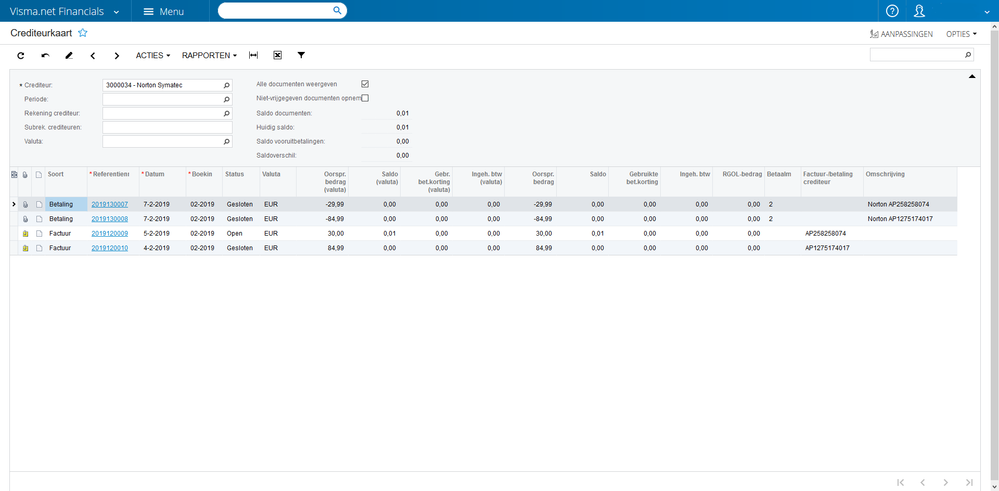Uncheck Alle documenten weergeven checkbox
This screenshot has width=999, height=491.
365,84
